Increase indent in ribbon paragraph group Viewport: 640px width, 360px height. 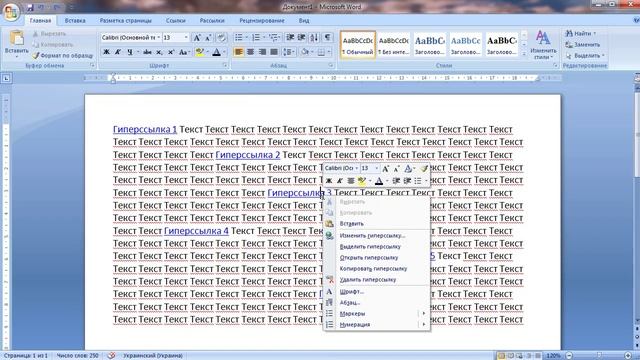coord(302,38)
